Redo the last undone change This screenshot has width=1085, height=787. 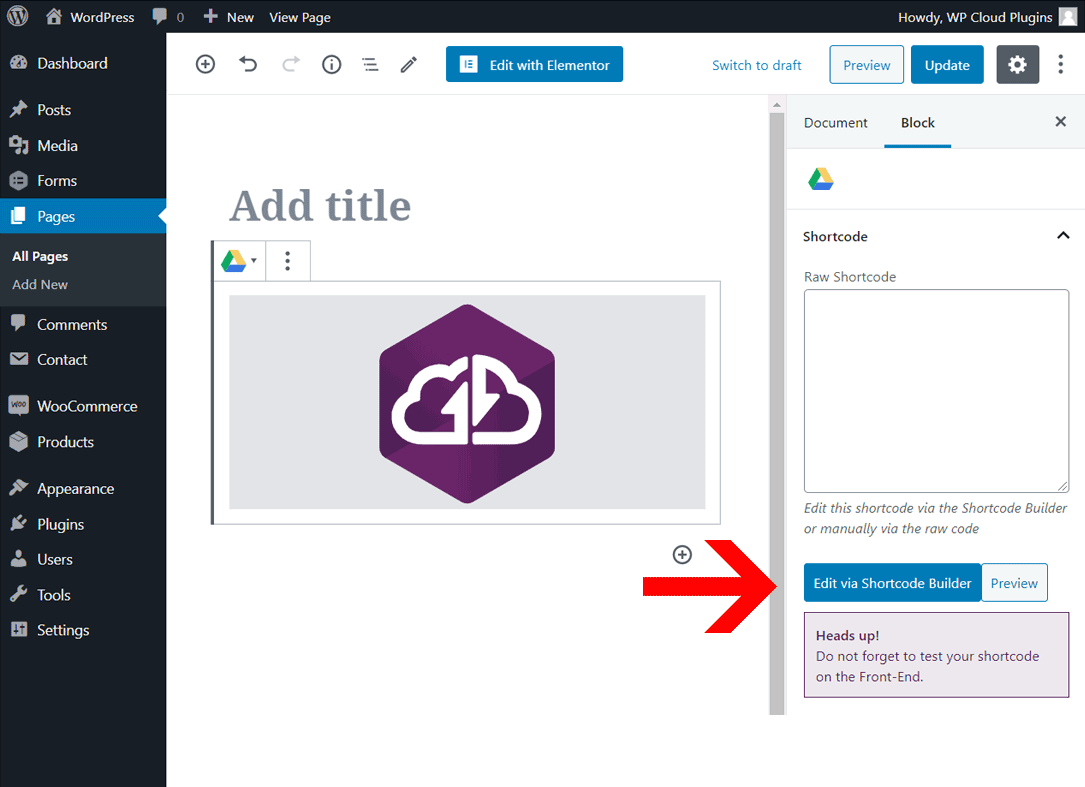[x=291, y=64]
